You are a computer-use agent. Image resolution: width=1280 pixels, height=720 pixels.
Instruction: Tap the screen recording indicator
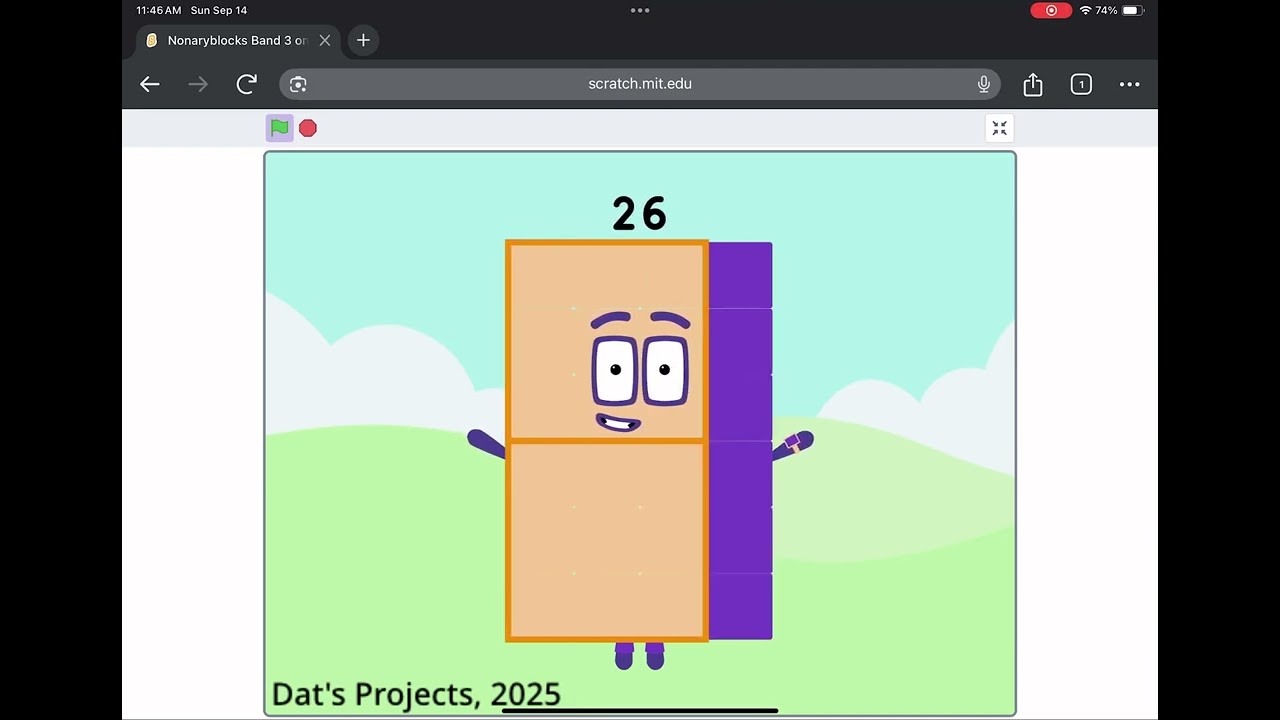point(1051,10)
